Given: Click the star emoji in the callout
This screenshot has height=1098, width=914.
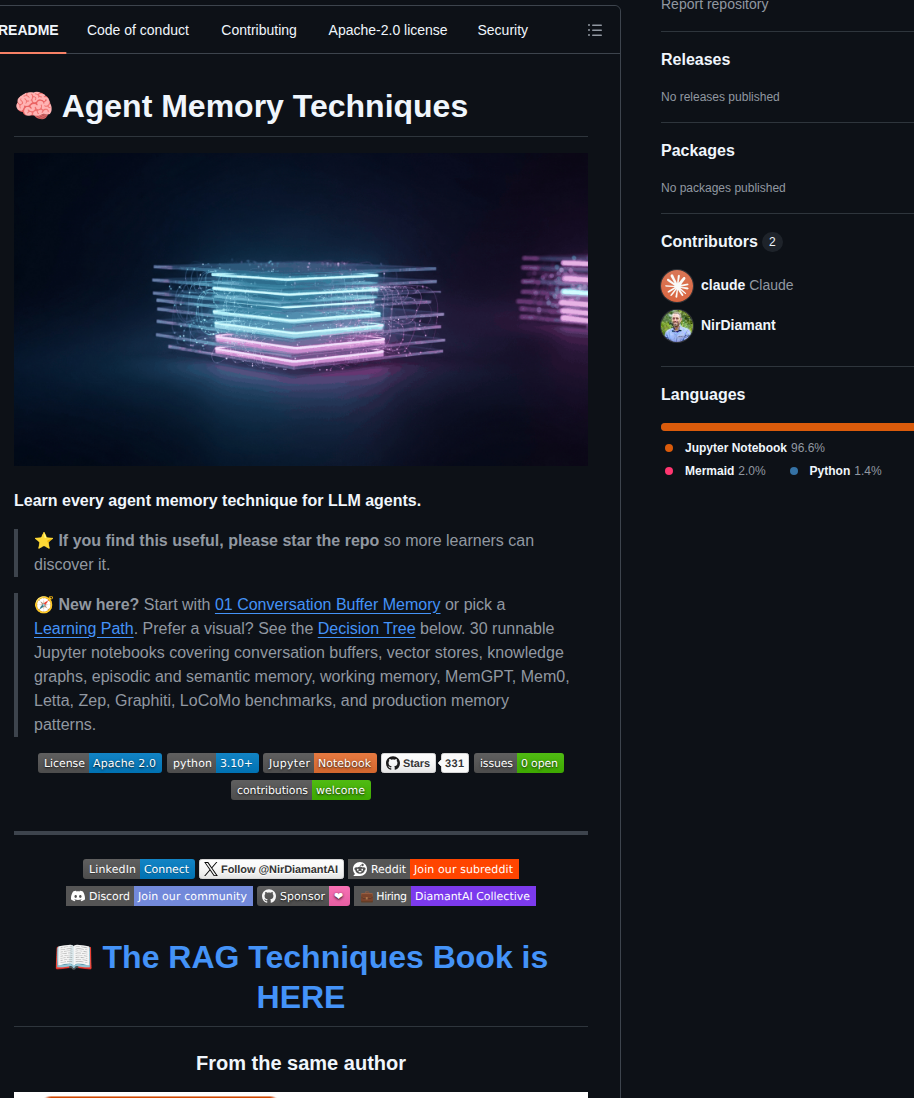Looking at the screenshot, I should coord(43,541).
